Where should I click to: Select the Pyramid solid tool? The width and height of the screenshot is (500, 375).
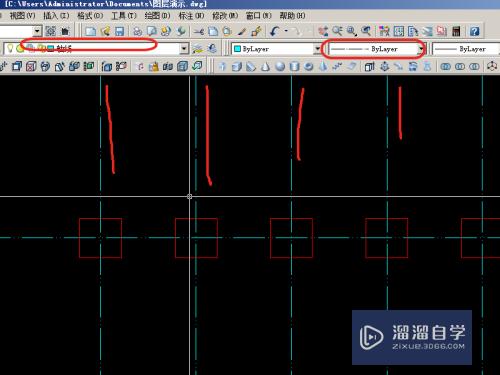(323, 67)
